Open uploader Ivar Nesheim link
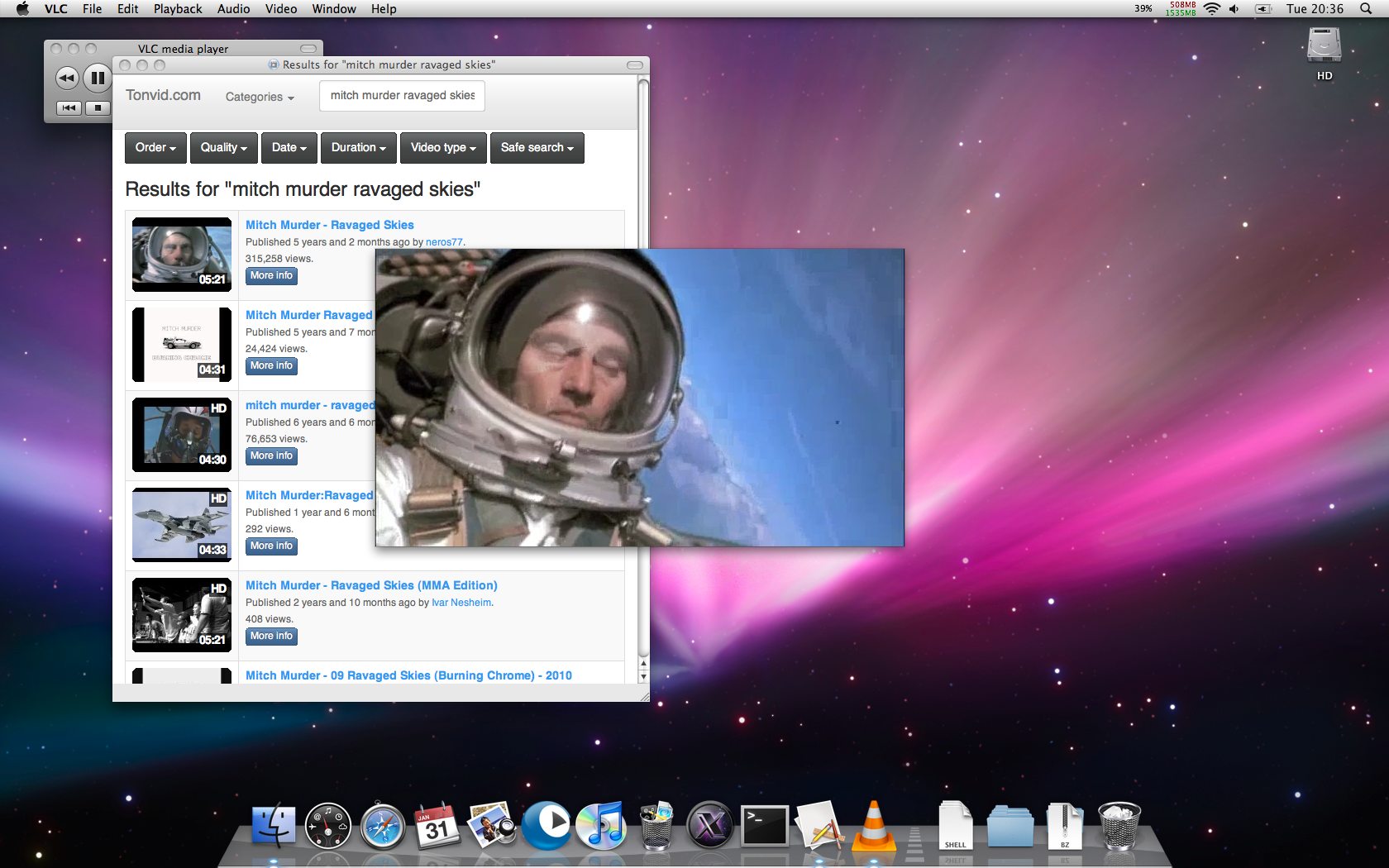The width and height of the screenshot is (1389, 868). pyautogui.click(x=461, y=603)
